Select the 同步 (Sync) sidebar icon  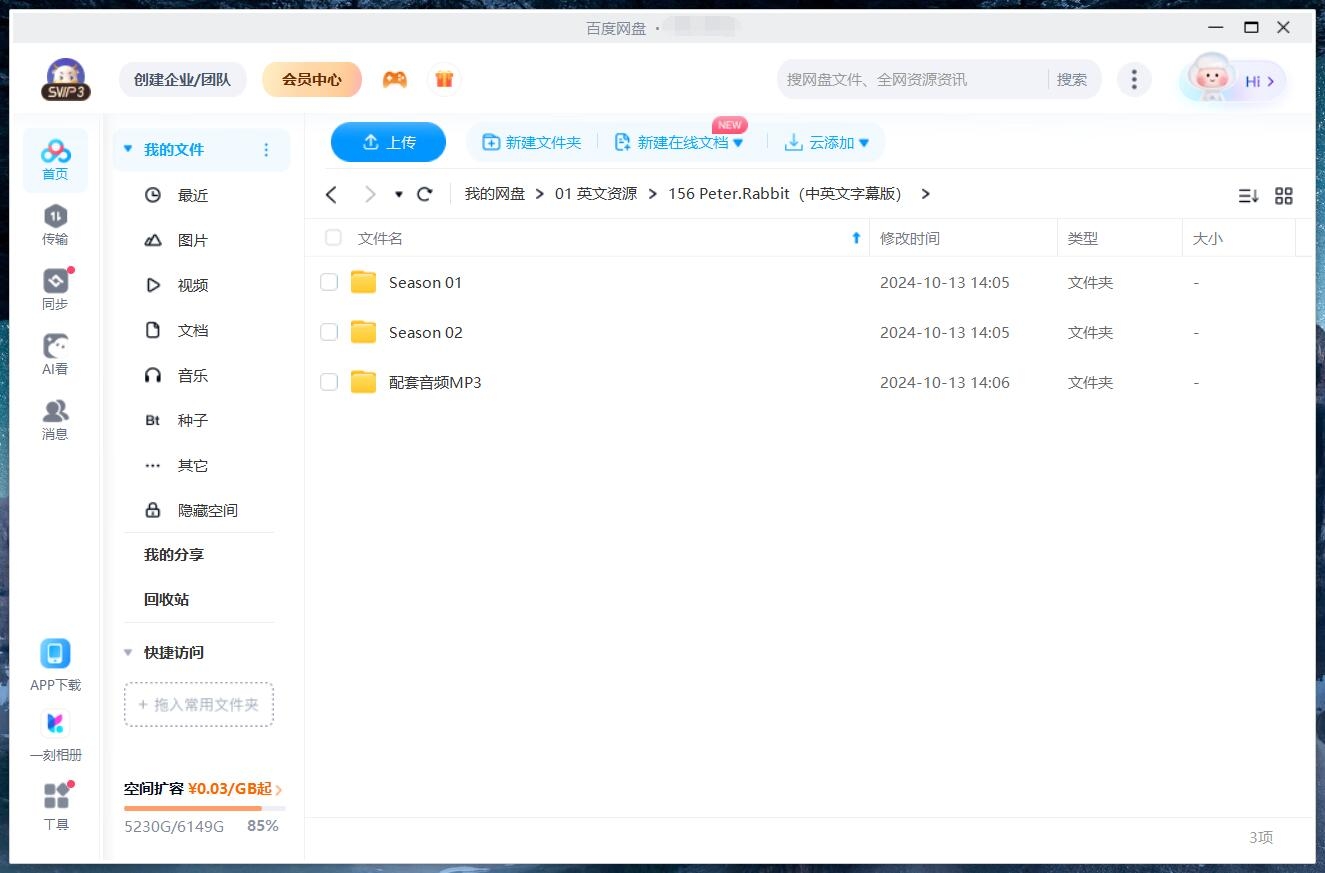pos(55,287)
